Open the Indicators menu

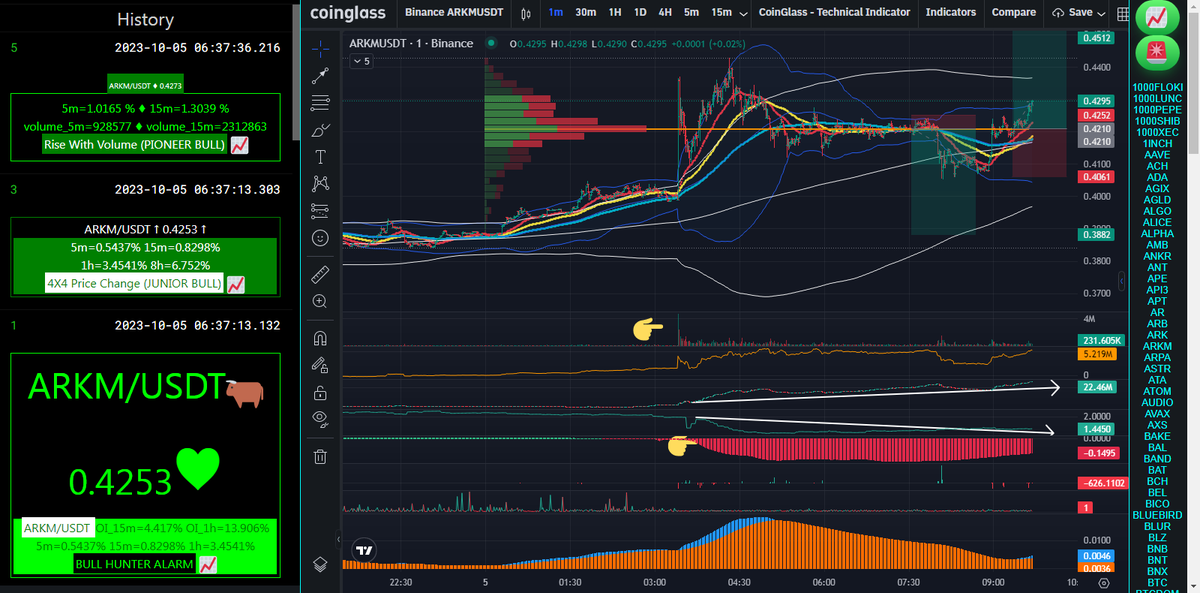951,12
